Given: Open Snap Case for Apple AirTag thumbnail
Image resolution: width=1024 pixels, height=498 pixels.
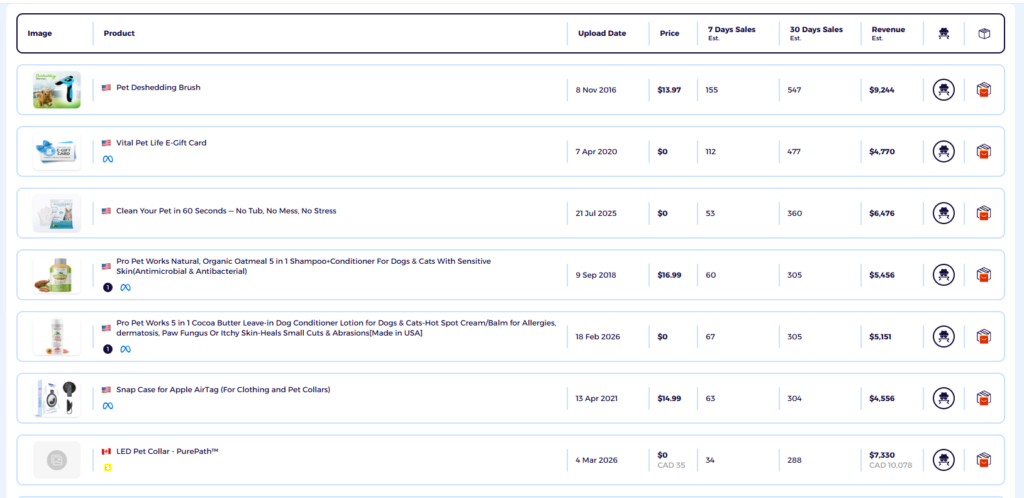Looking at the screenshot, I should tap(57, 397).
